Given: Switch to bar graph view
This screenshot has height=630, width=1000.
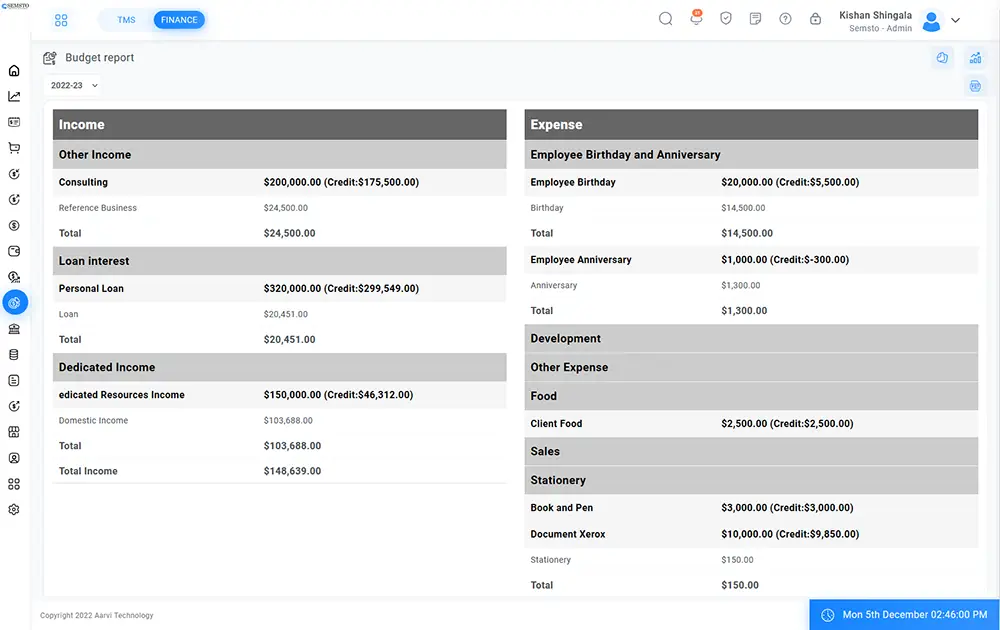Looking at the screenshot, I should click(976, 58).
